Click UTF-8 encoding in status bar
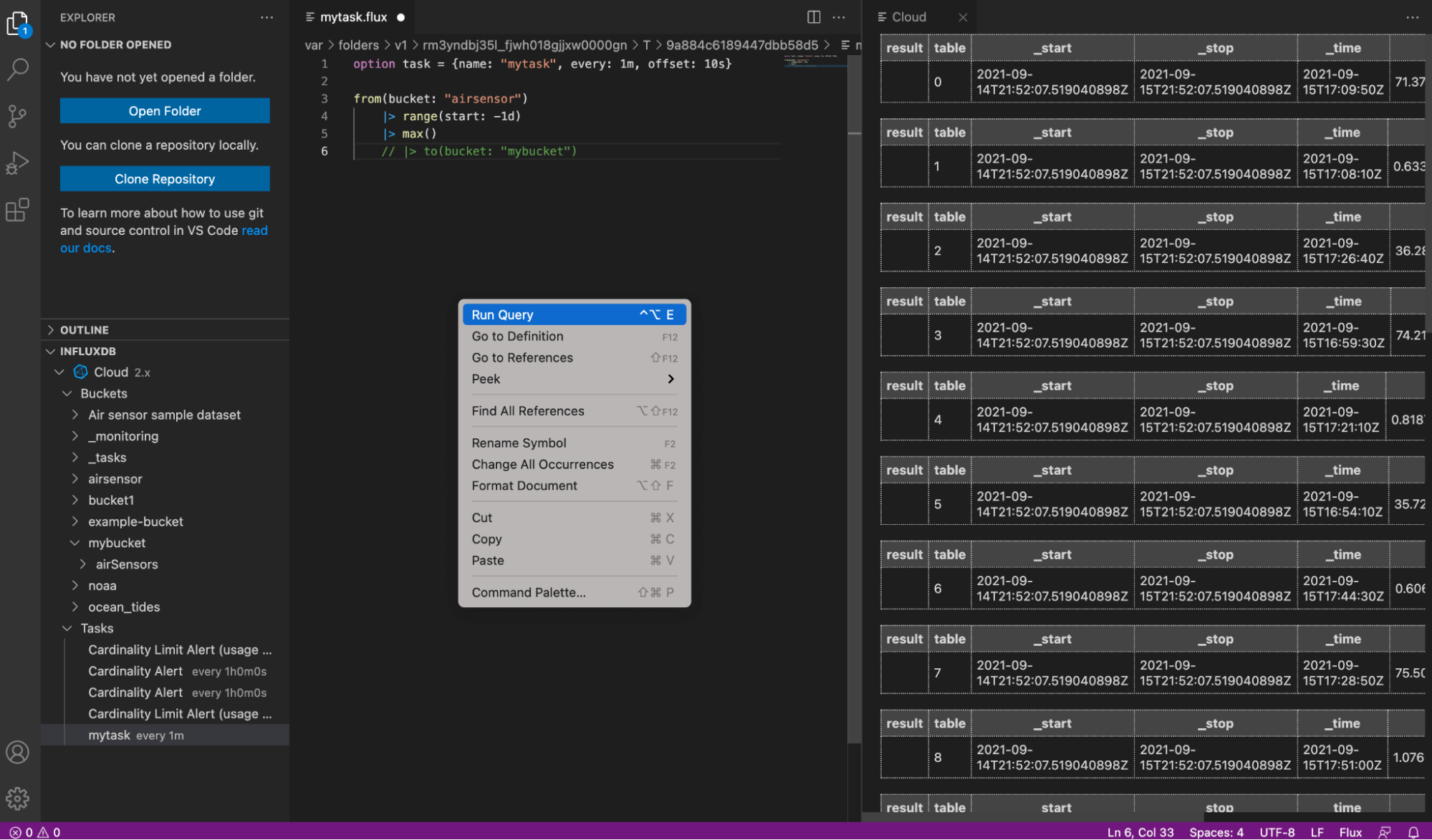 1277,832
